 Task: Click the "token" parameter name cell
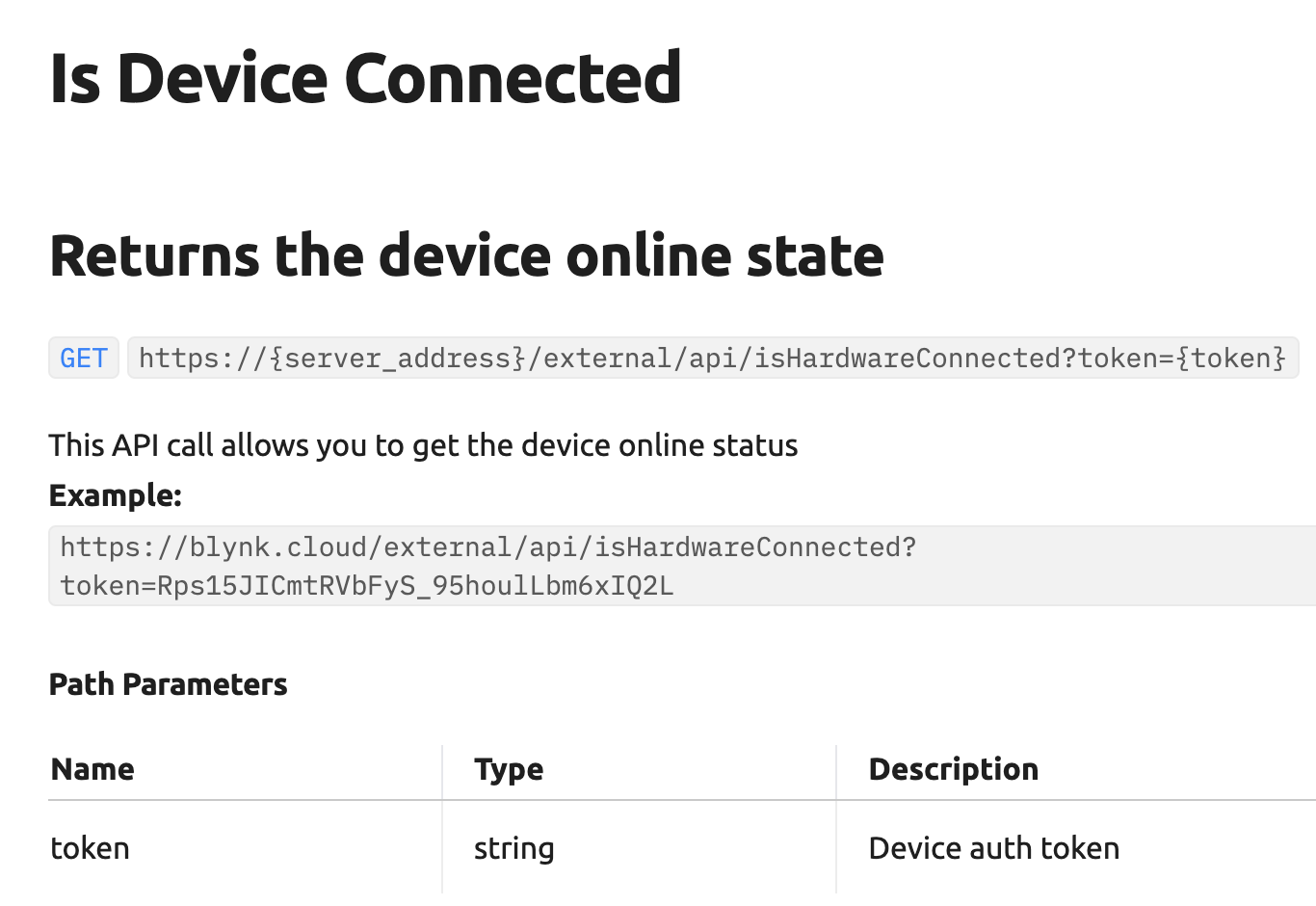click(90, 848)
